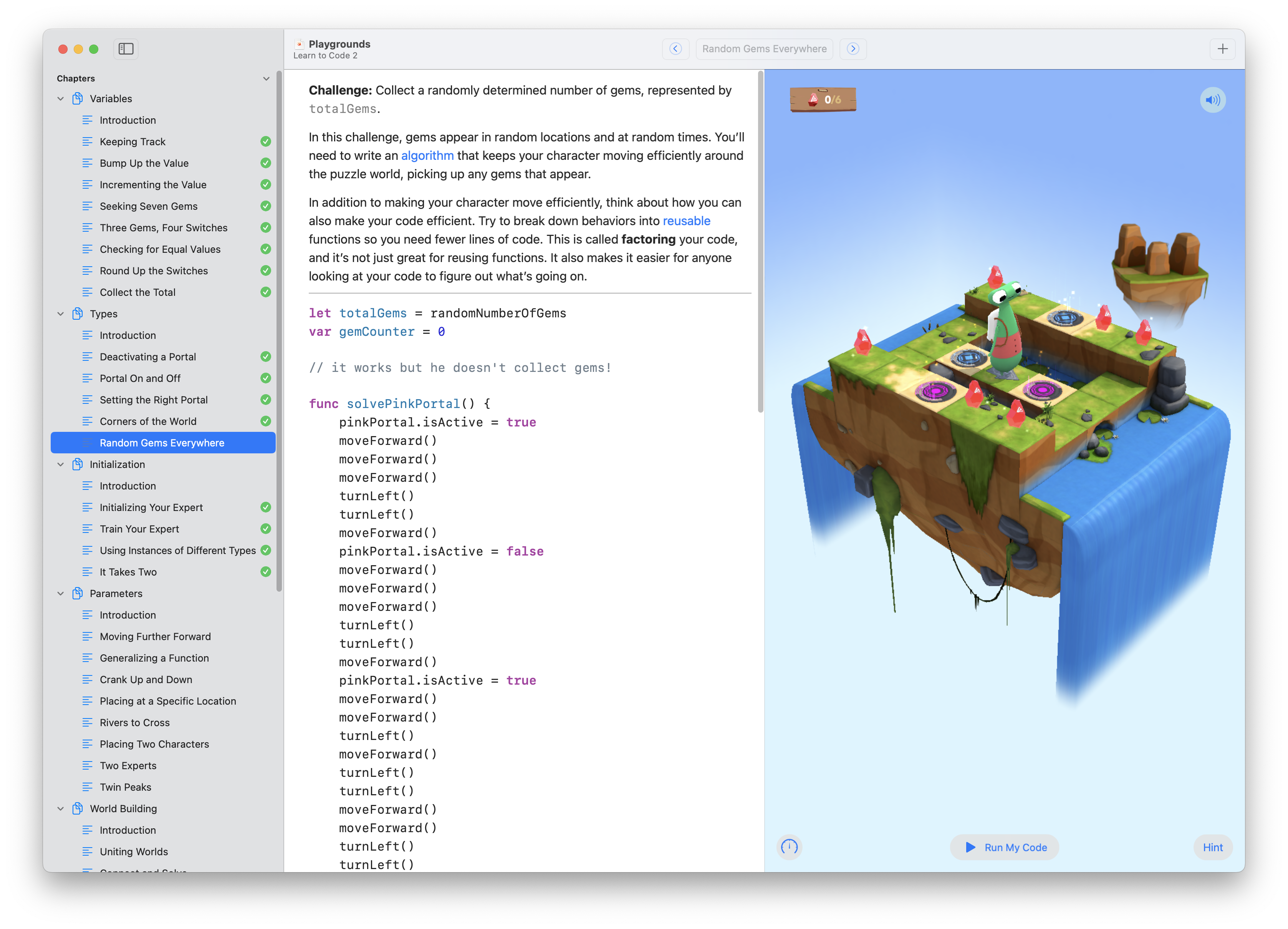Click the Twin Peaks page lines icon
Screen dimensions: 1288x929
pos(88,787)
